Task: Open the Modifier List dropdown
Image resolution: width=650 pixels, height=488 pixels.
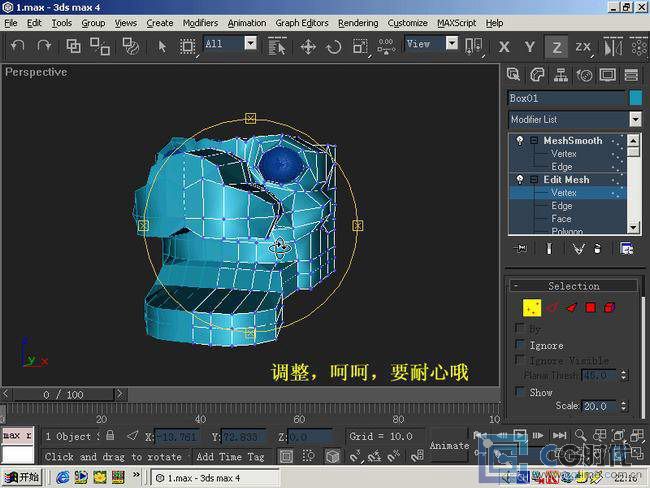Action: 635,119
